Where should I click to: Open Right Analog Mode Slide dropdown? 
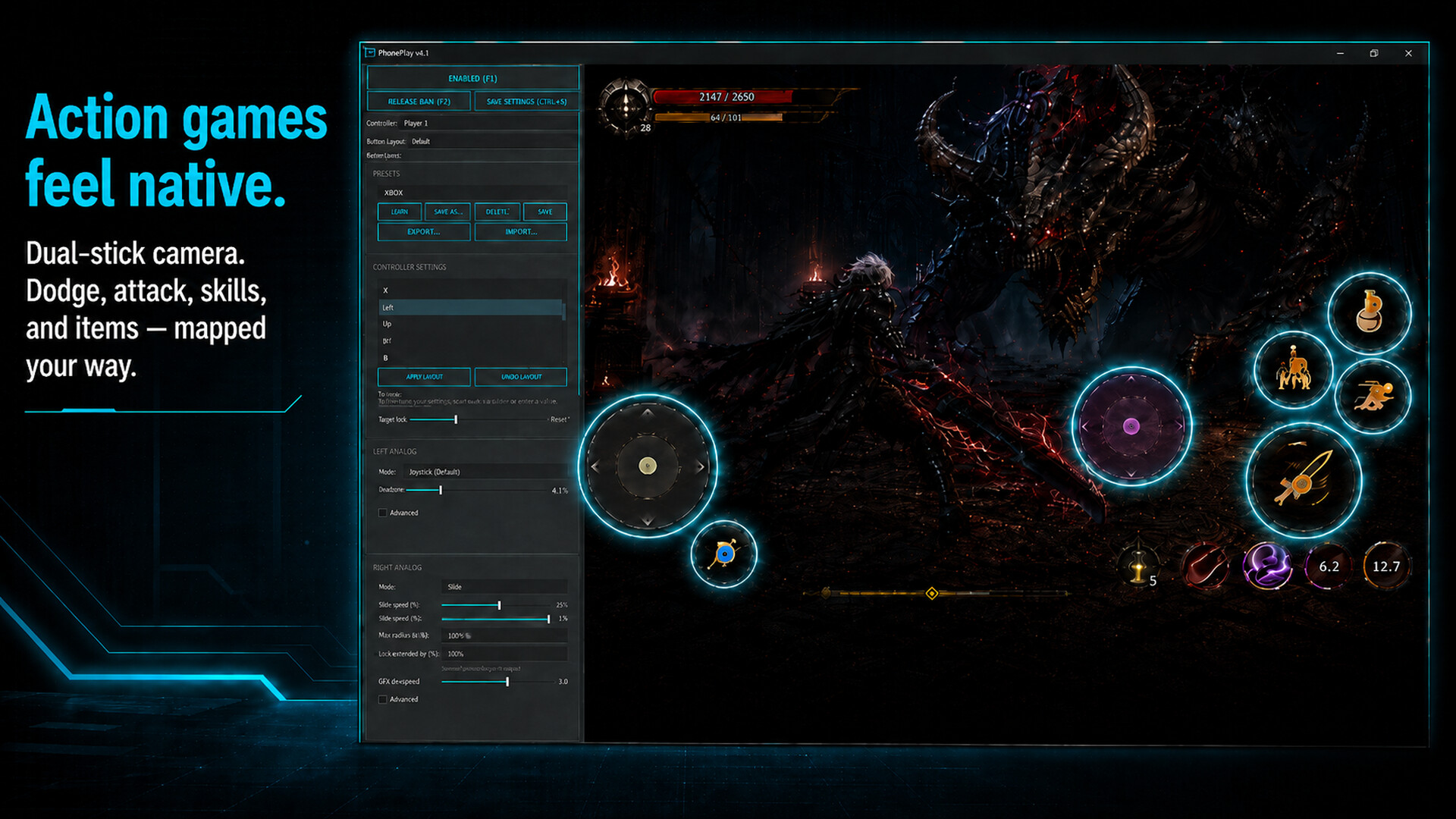tap(504, 587)
